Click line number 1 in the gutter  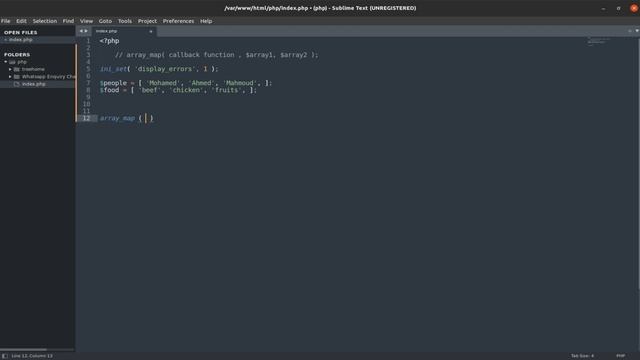pos(88,41)
